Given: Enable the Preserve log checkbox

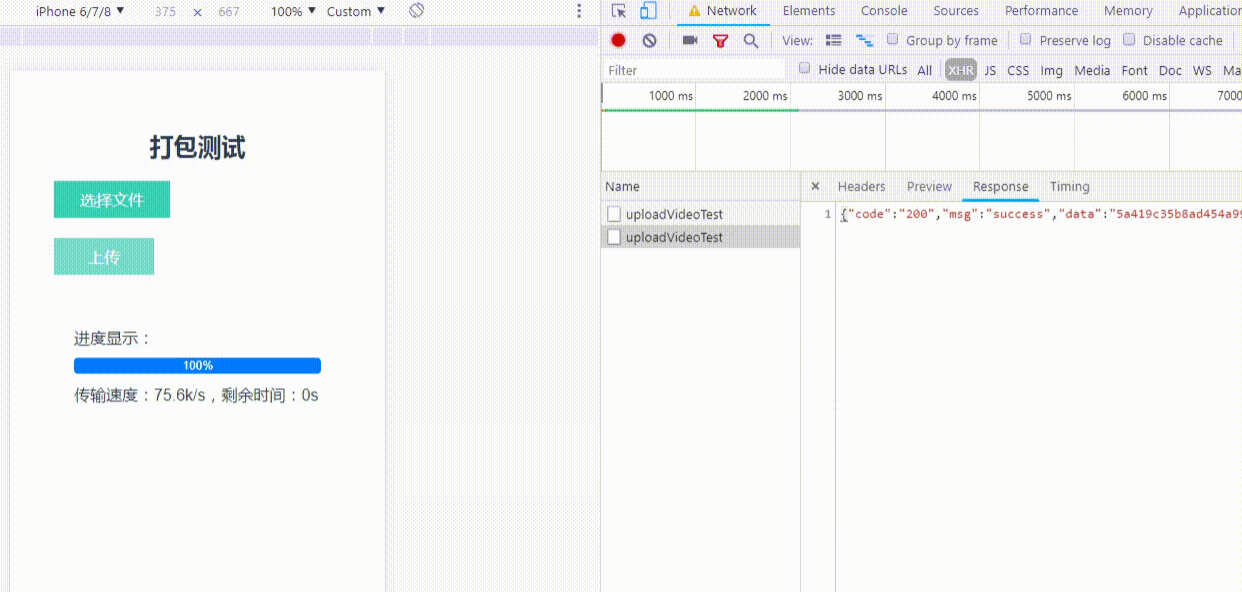Looking at the screenshot, I should (x=1026, y=40).
